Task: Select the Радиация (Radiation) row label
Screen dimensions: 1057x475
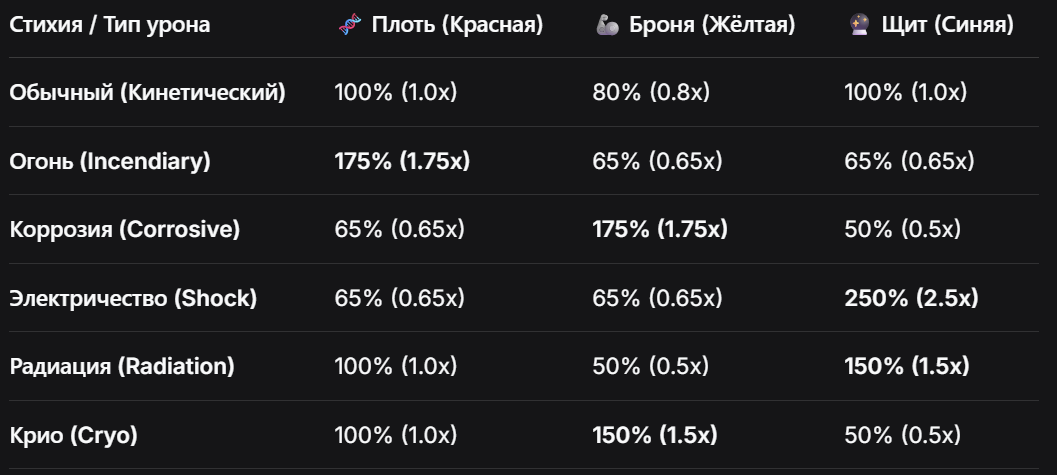Action: coord(122,366)
